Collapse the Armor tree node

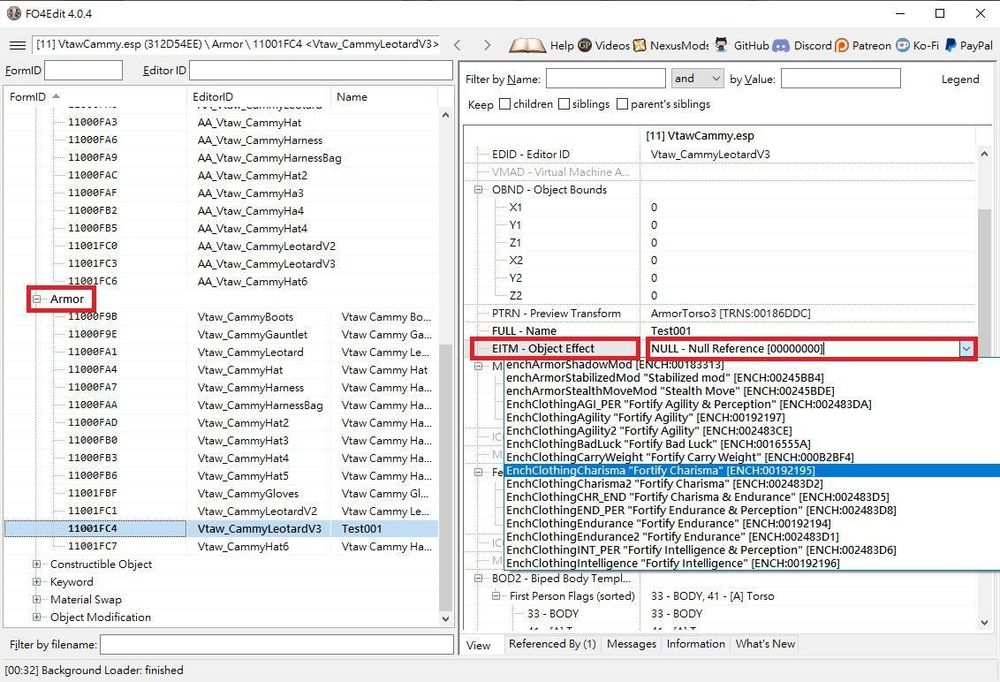pos(37,299)
